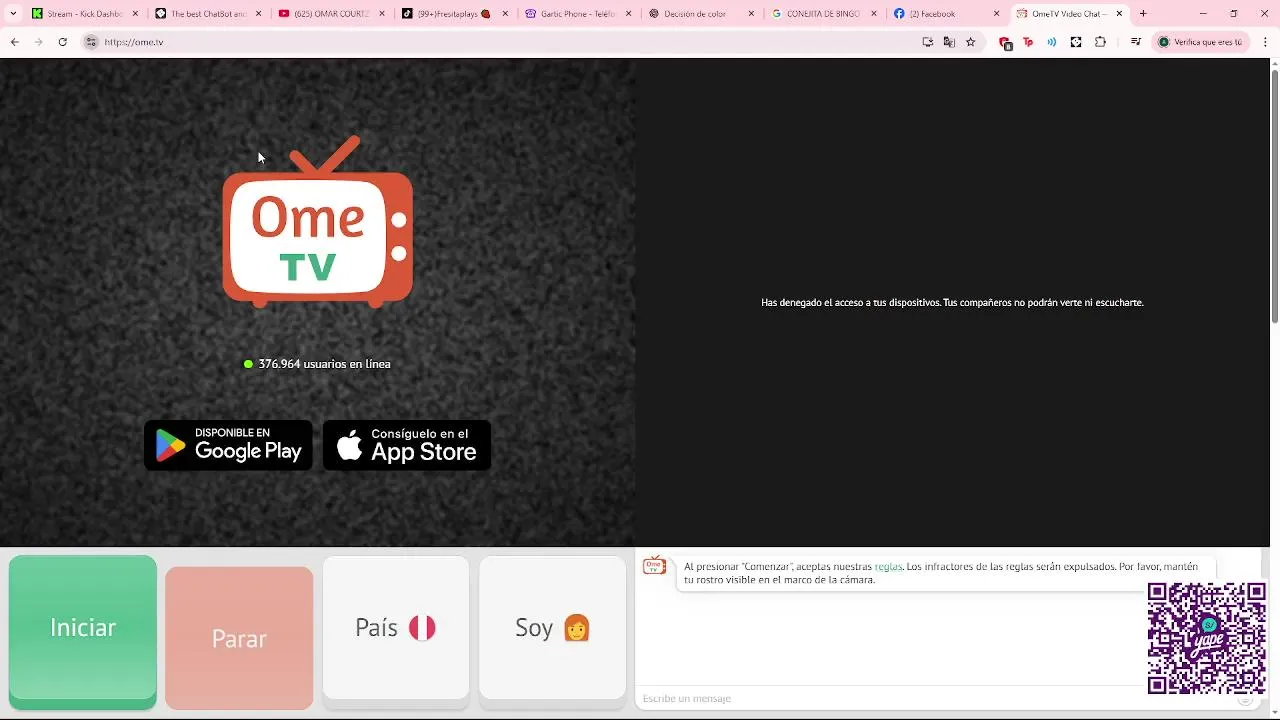Open the black square face extension icon
1280x720 pixels.
tap(1076, 42)
